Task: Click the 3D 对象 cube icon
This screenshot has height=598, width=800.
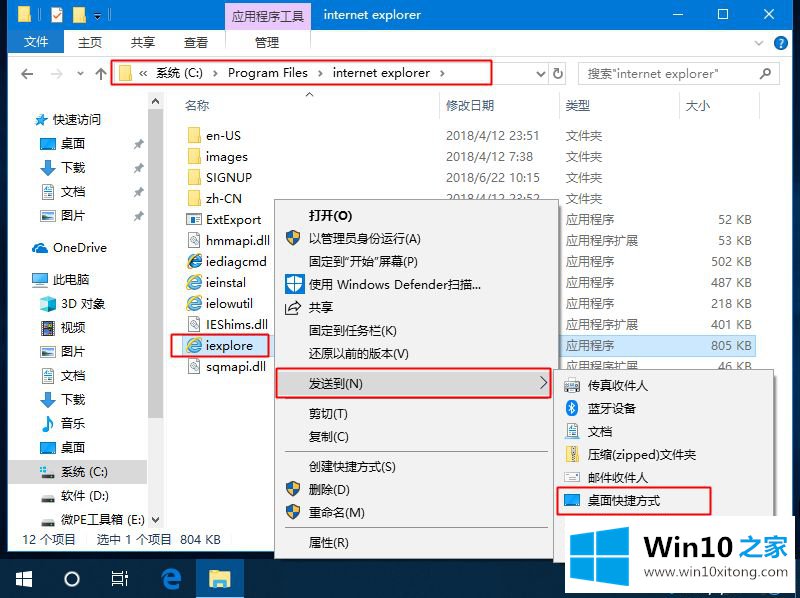Action: (48, 304)
